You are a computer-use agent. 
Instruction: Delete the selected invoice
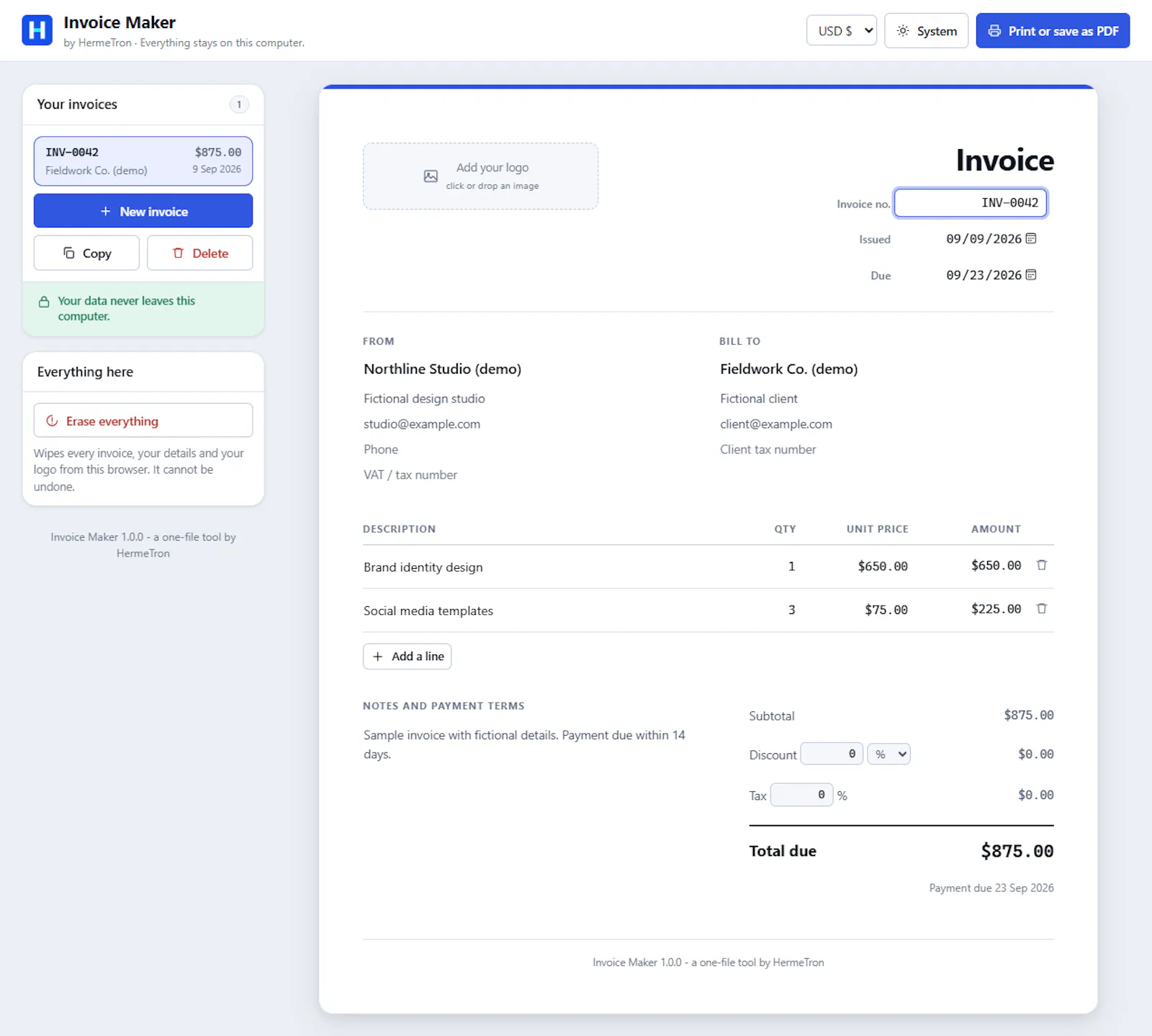click(200, 253)
